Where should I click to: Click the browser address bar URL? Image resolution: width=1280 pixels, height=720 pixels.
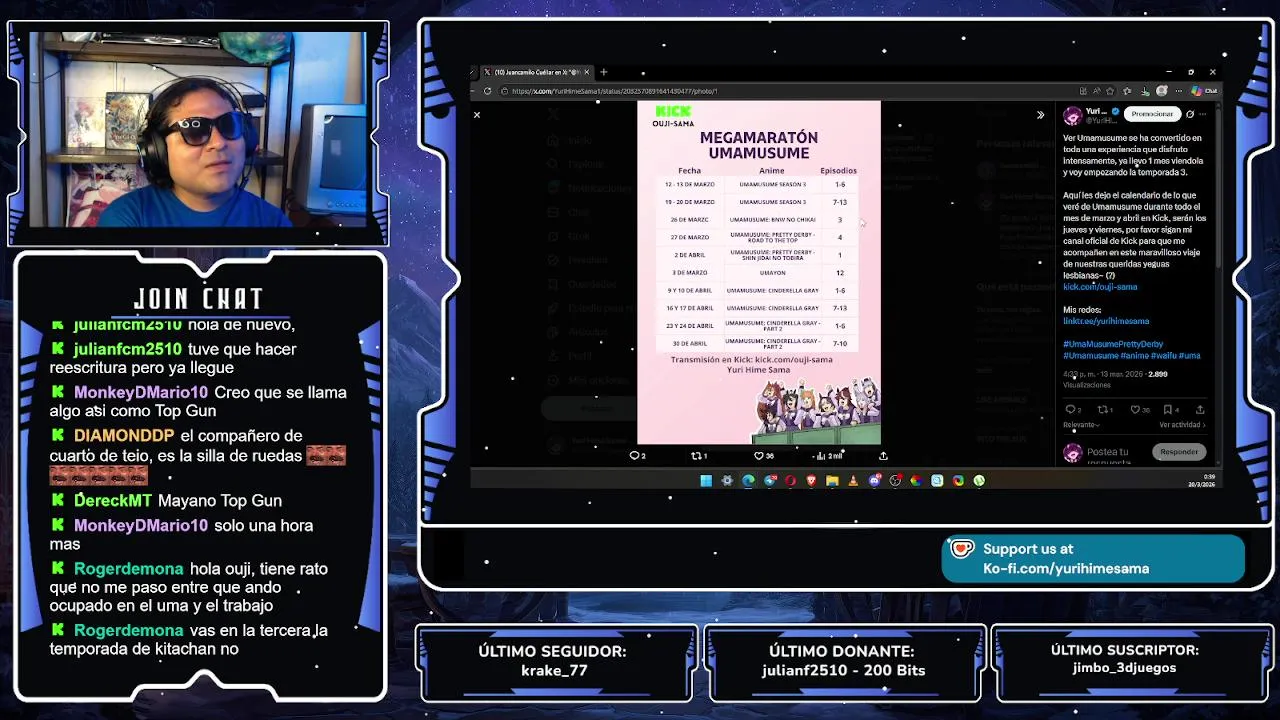tap(615, 91)
